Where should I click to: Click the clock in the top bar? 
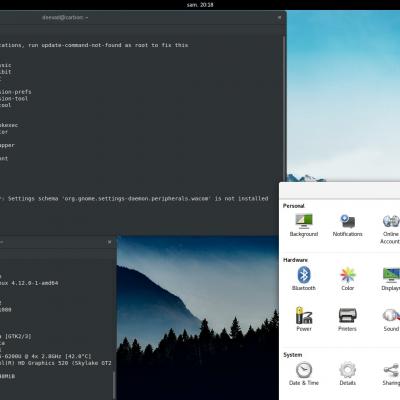200,5
